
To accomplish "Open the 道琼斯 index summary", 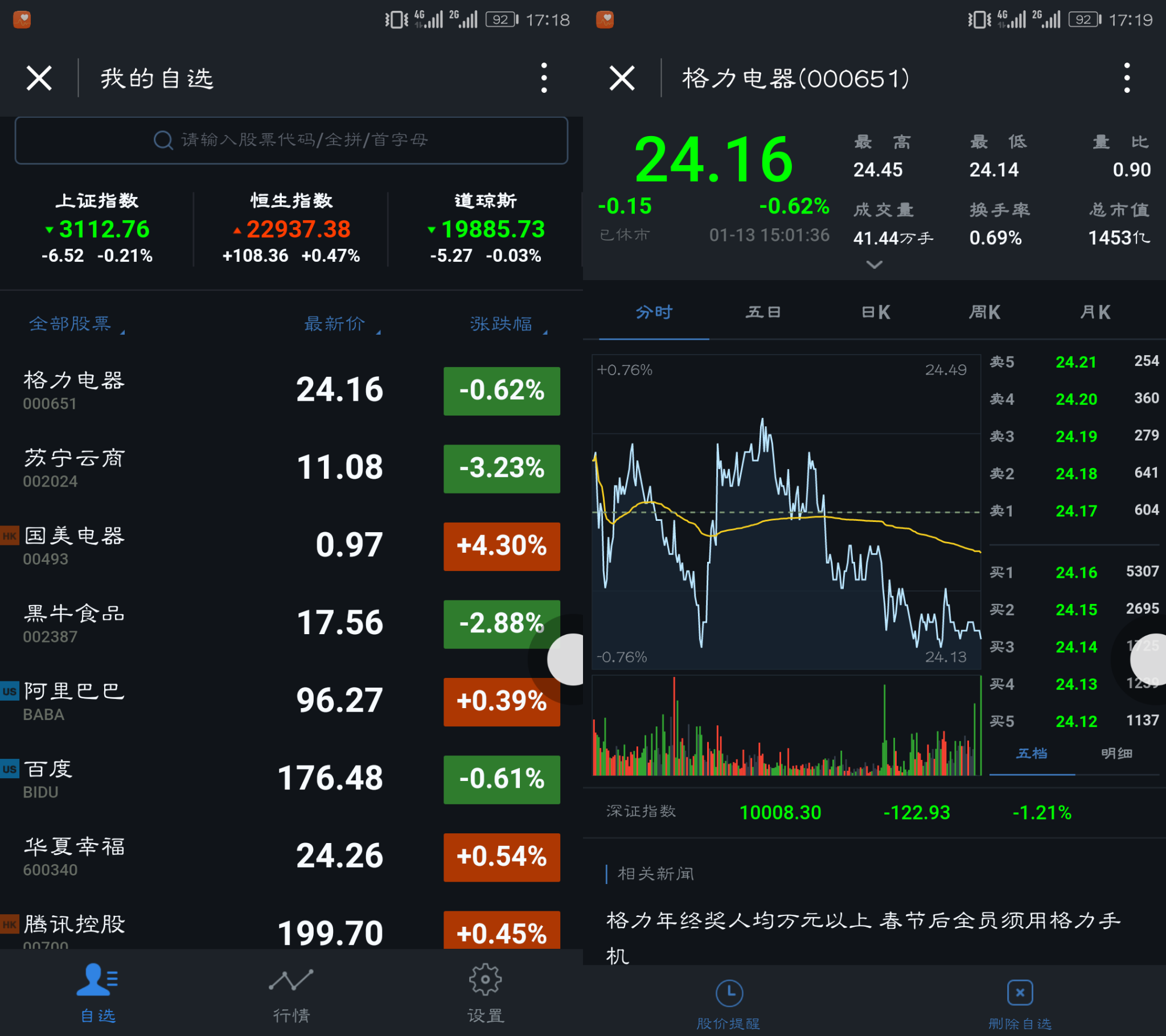I will (x=486, y=228).
